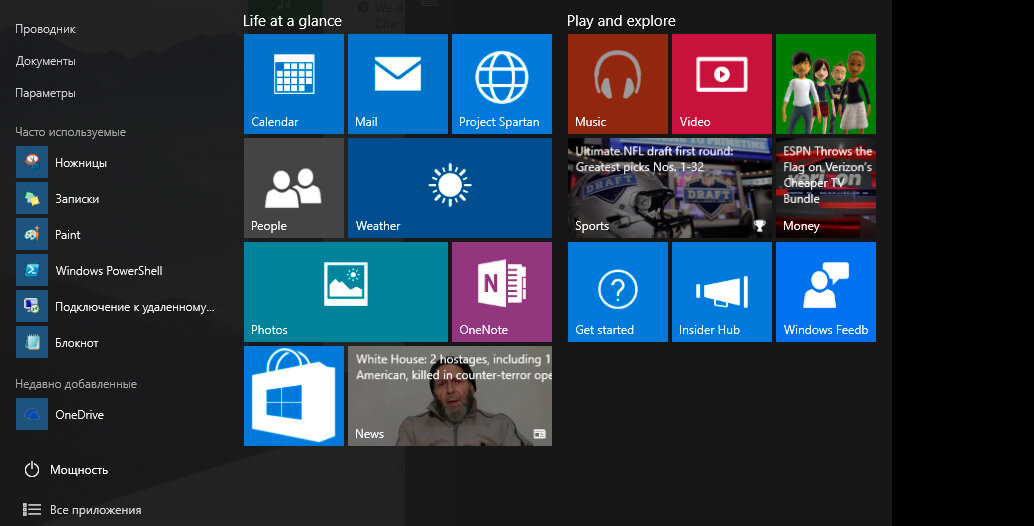The width and height of the screenshot is (1034, 526).
Task: Open the Mail tile
Action: [398, 84]
